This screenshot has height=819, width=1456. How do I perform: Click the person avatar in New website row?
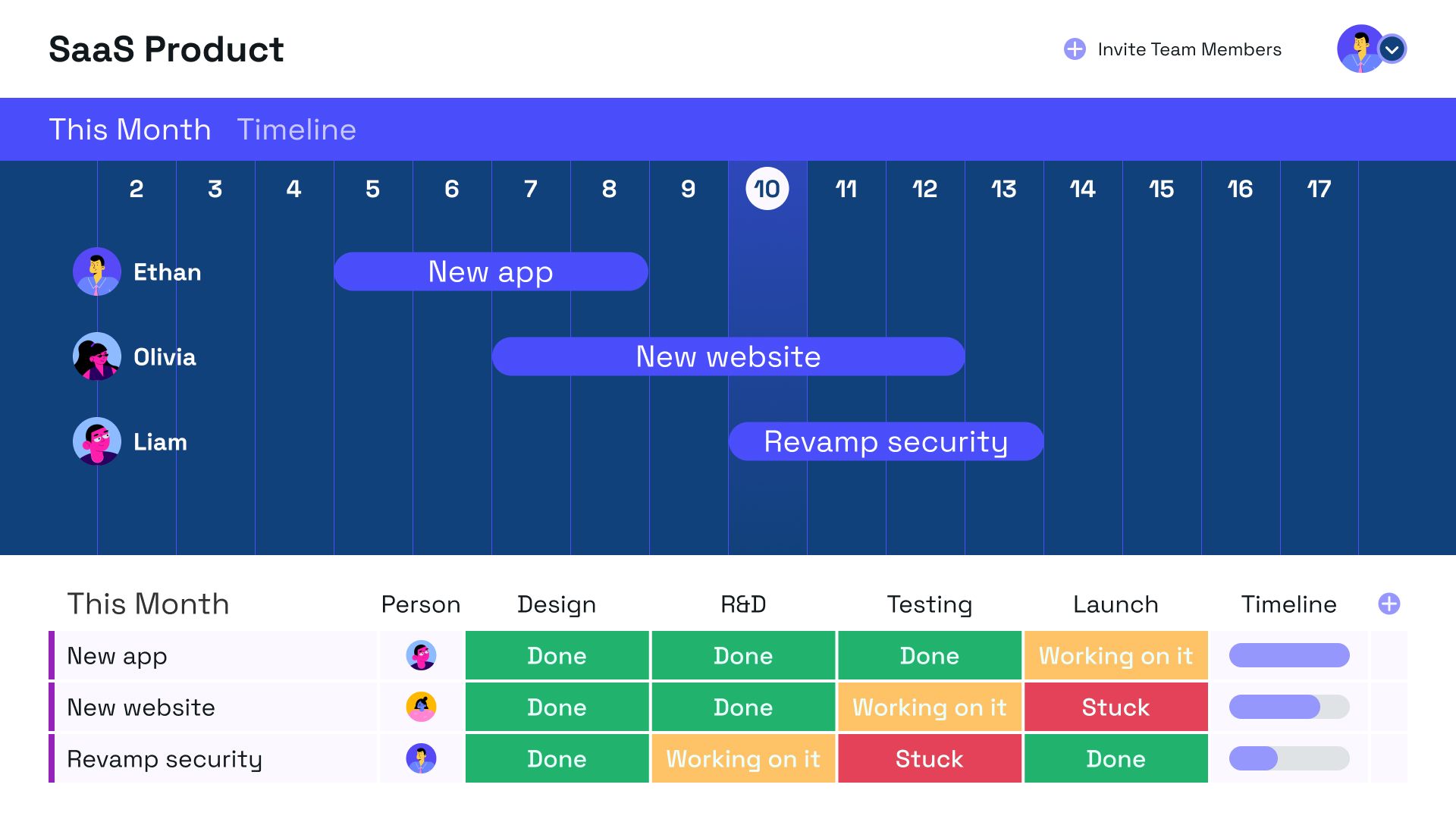(421, 707)
